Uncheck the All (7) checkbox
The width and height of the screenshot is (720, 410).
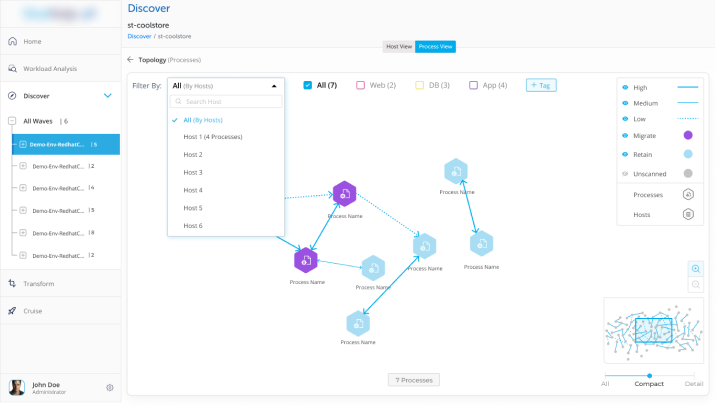(x=308, y=86)
